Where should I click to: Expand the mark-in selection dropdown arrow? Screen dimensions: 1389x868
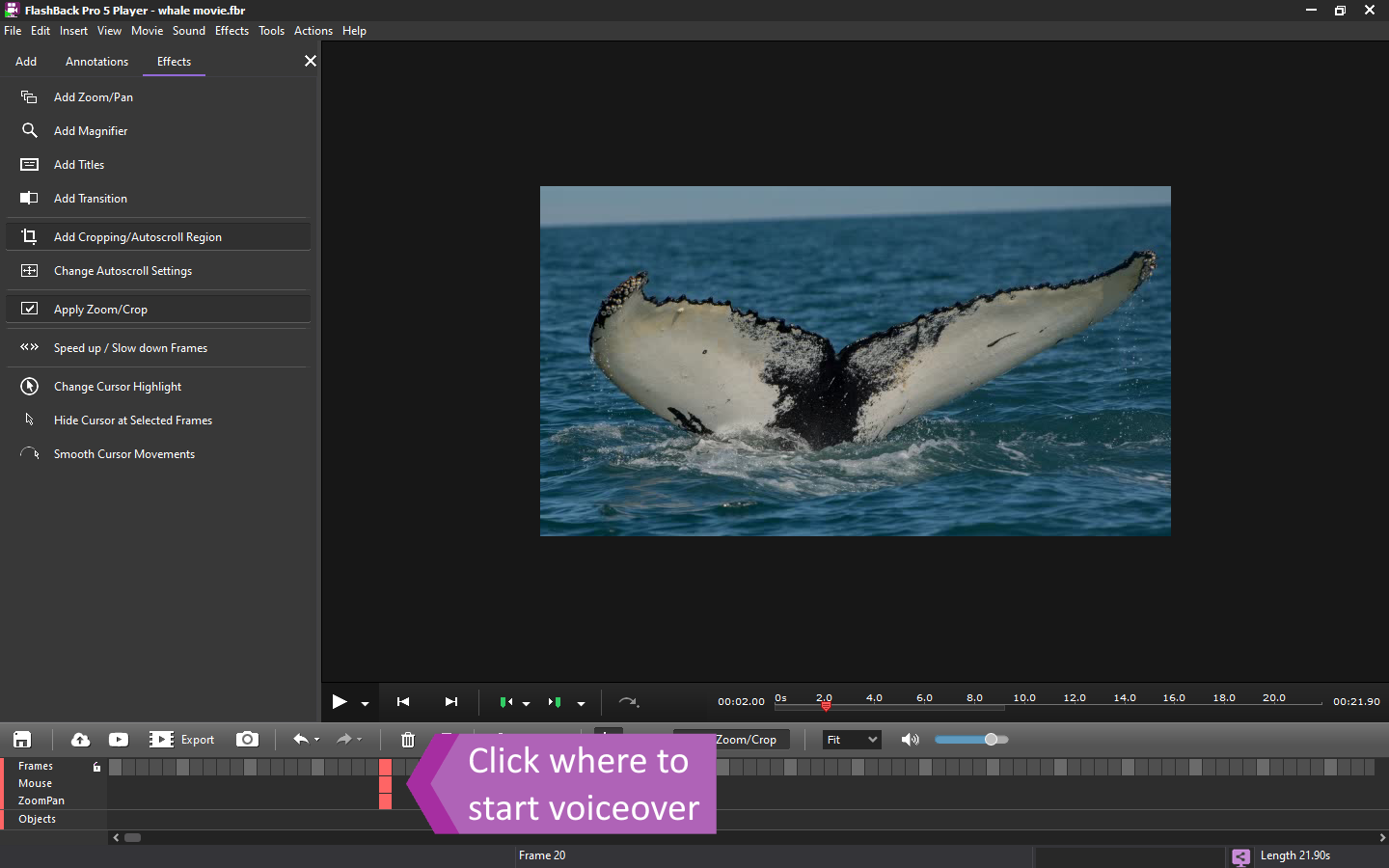click(526, 704)
